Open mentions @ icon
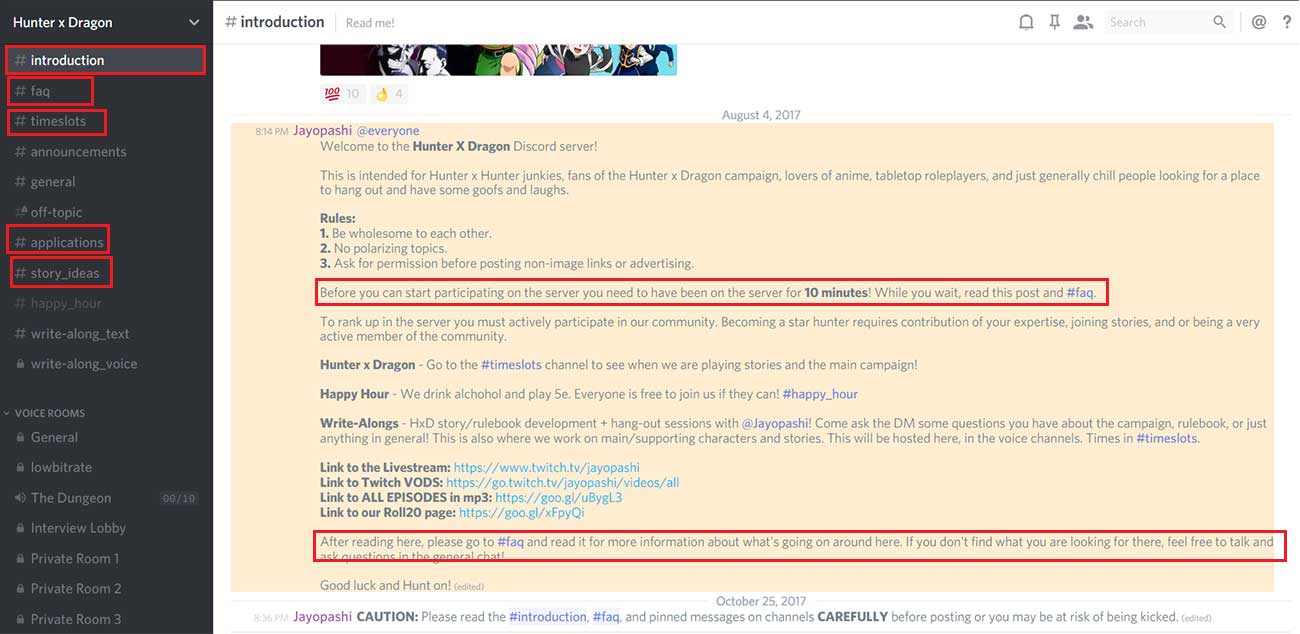 pyautogui.click(x=1259, y=22)
